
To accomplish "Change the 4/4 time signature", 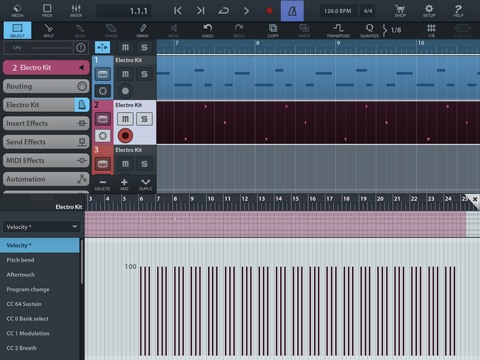I will click(368, 11).
